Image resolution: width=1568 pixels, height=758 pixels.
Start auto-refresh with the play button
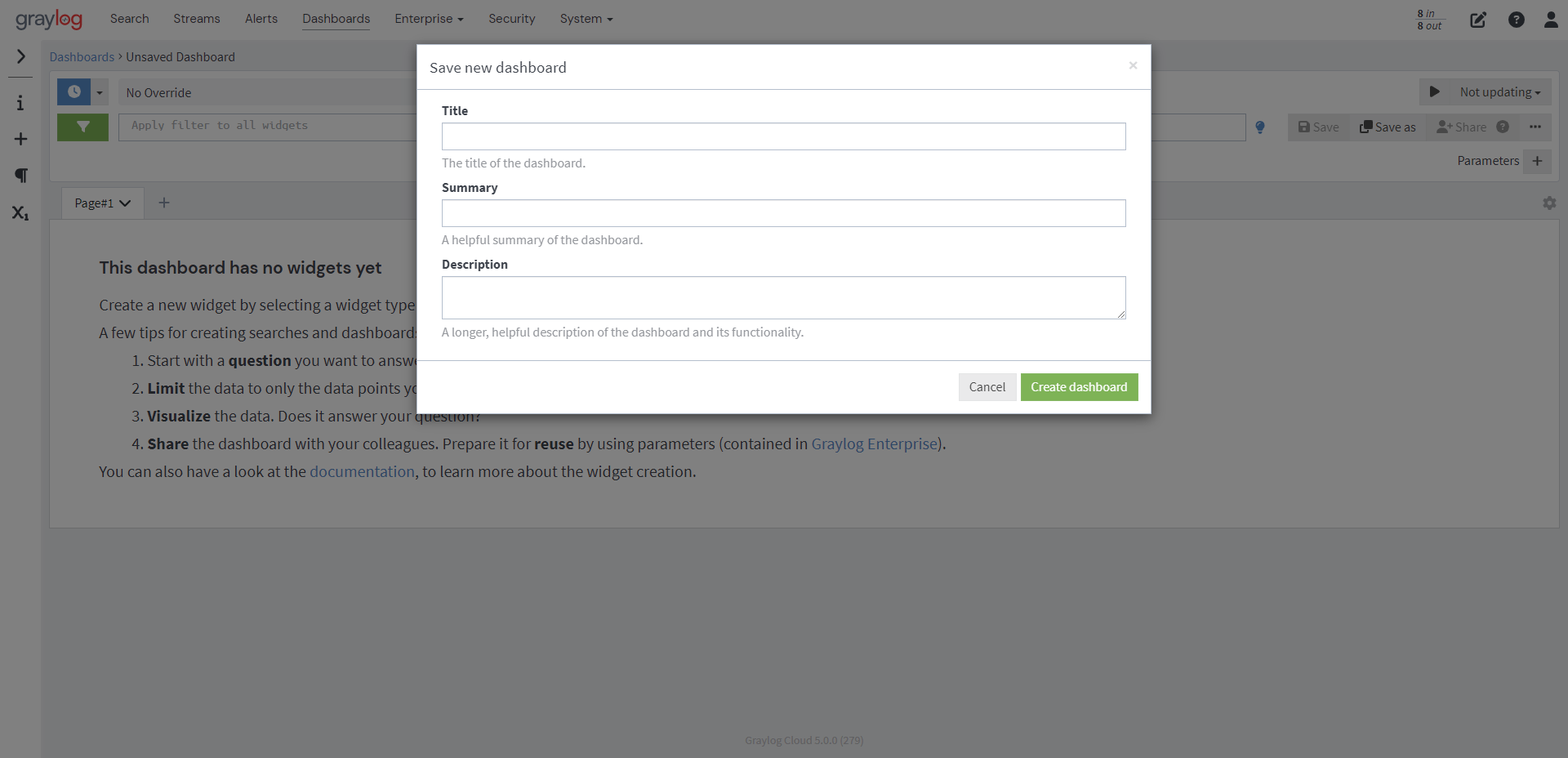tap(1434, 92)
